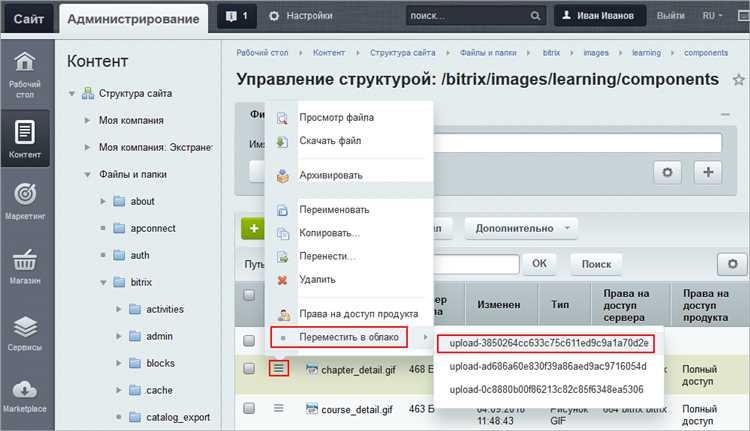This screenshot has height=431, width=750.
Task: Open table settings gear icon
Action: pyautogui.click(x=732, y=264)
